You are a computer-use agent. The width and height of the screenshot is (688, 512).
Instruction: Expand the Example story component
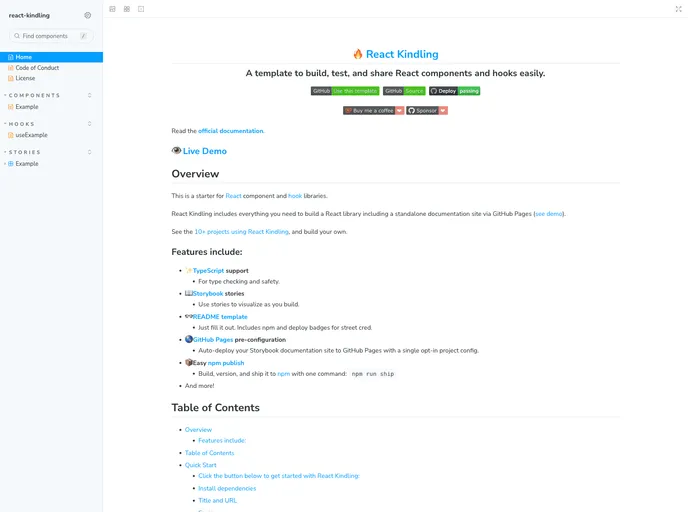[x=27, y=164]
